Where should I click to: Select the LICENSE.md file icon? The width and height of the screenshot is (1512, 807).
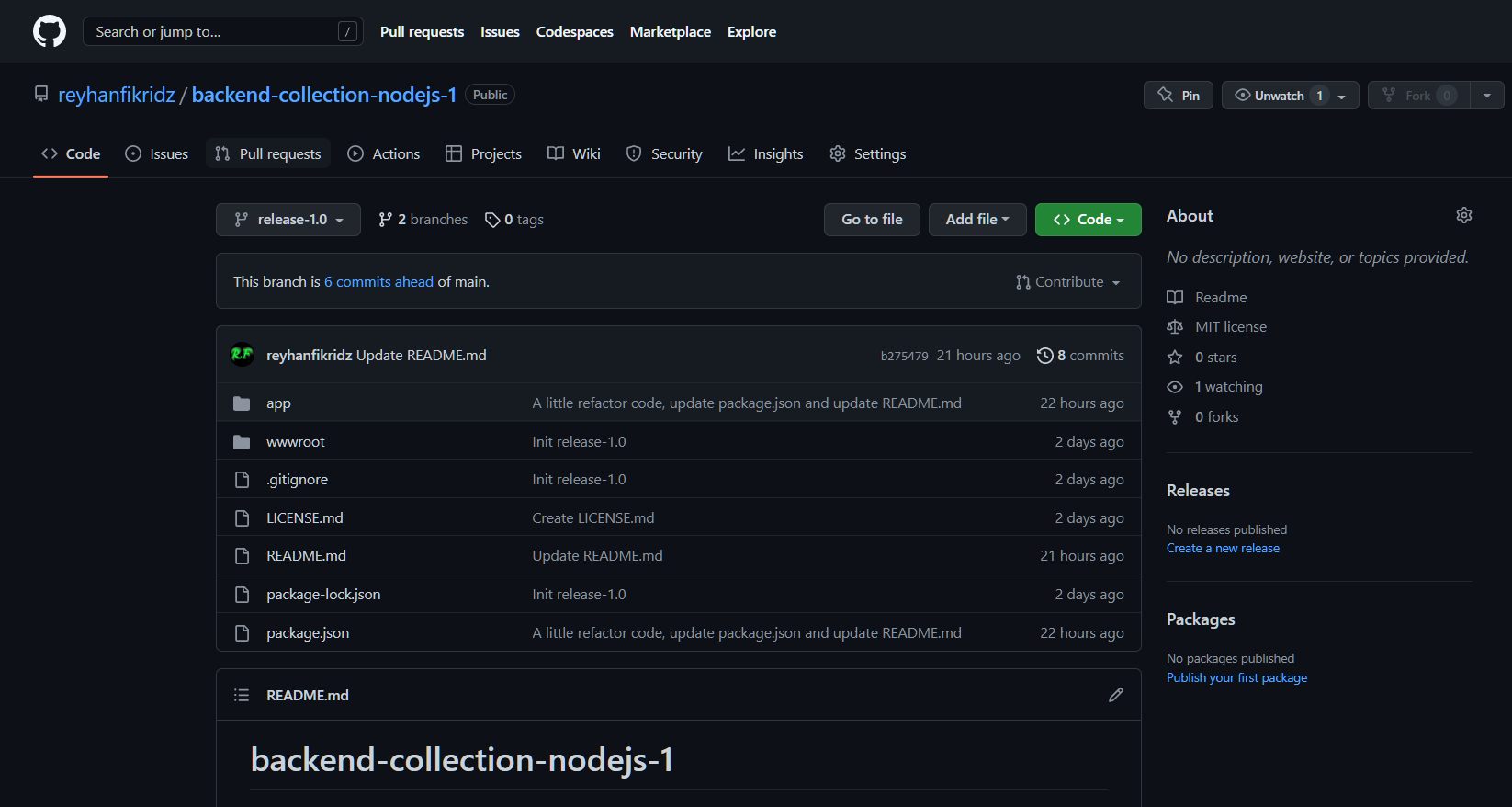(x=242, y=518)
